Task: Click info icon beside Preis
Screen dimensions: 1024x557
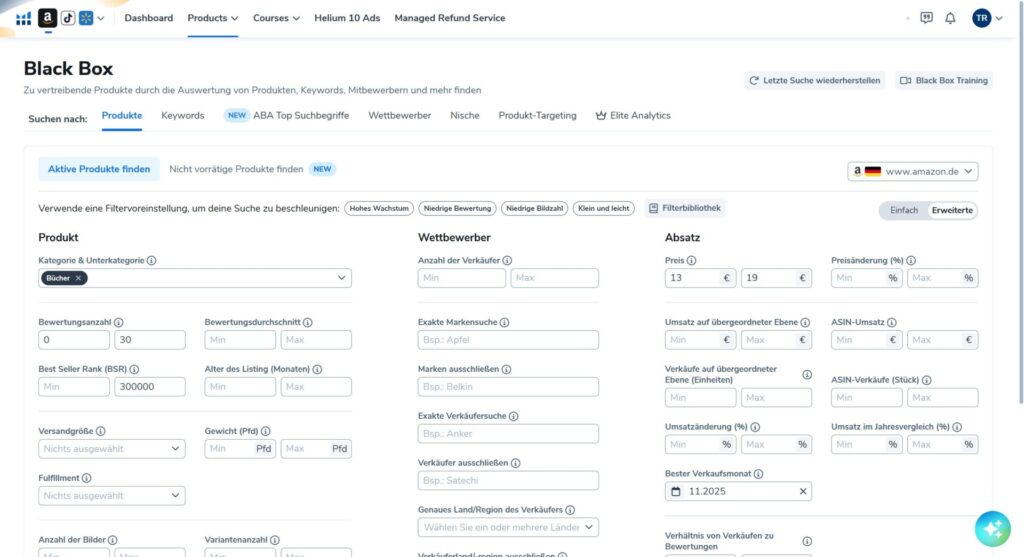Action: pyautogui.click(x=692, y=261)
